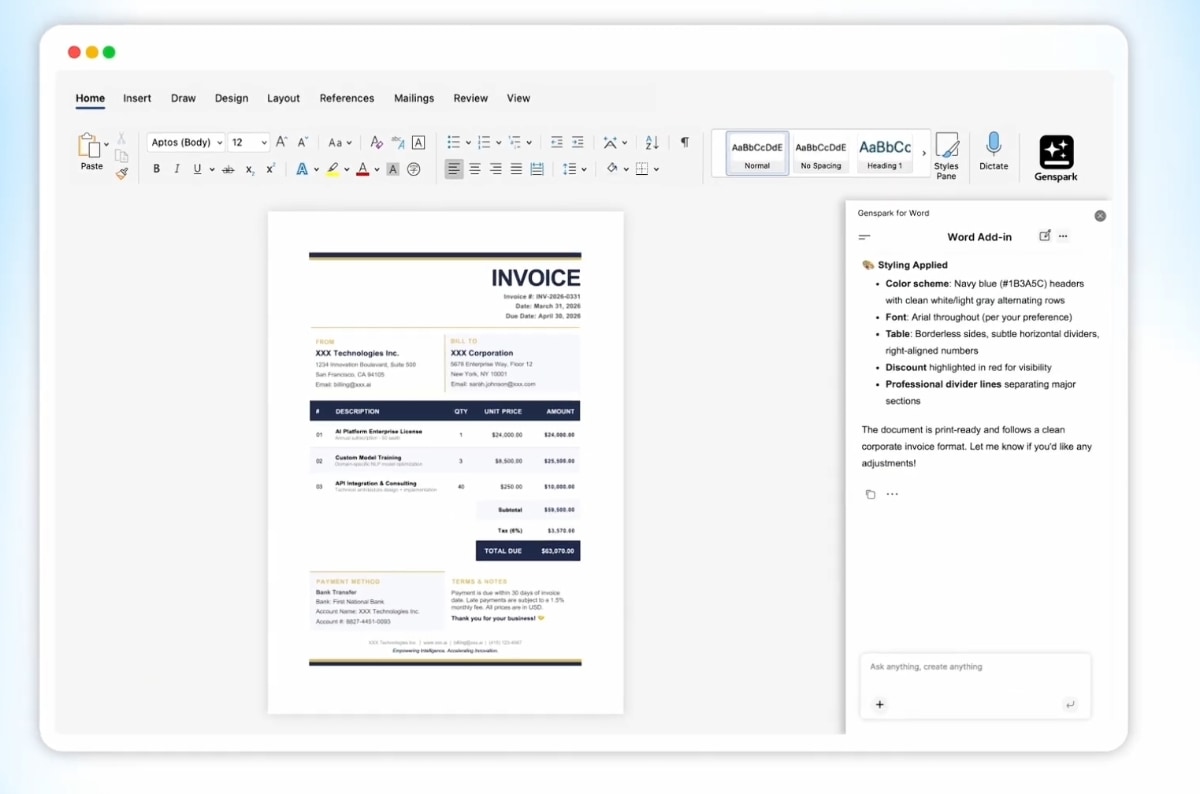Screen dimensions: 1200x794
Task: Click the Character Border boxed A icon
Action: [x=419, y=142]
